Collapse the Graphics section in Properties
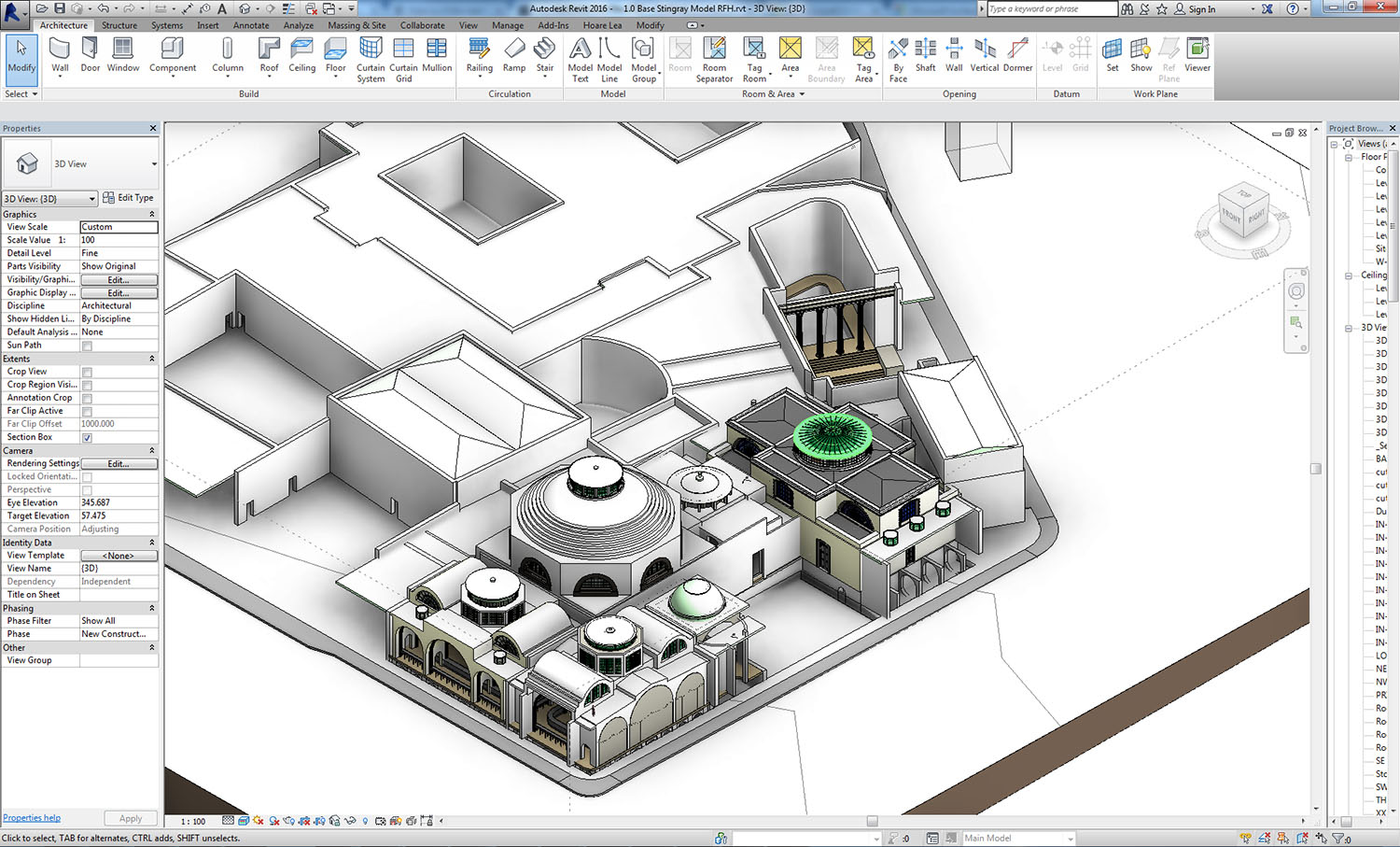Viewport: 1400px width, 847px height. 152,215
